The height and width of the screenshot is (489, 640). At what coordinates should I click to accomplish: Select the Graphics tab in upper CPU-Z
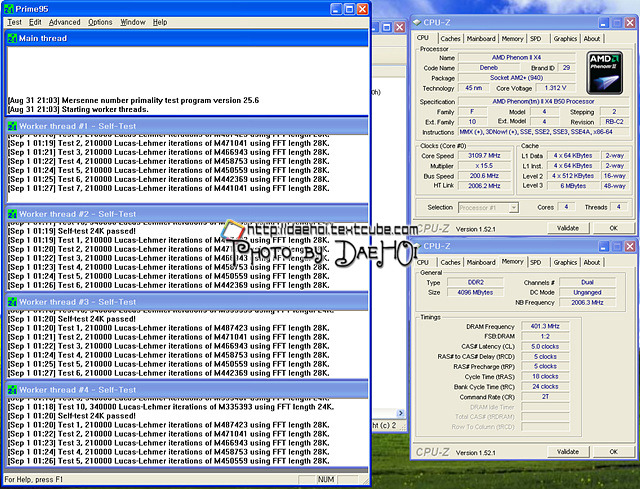(x=565, y=38)
